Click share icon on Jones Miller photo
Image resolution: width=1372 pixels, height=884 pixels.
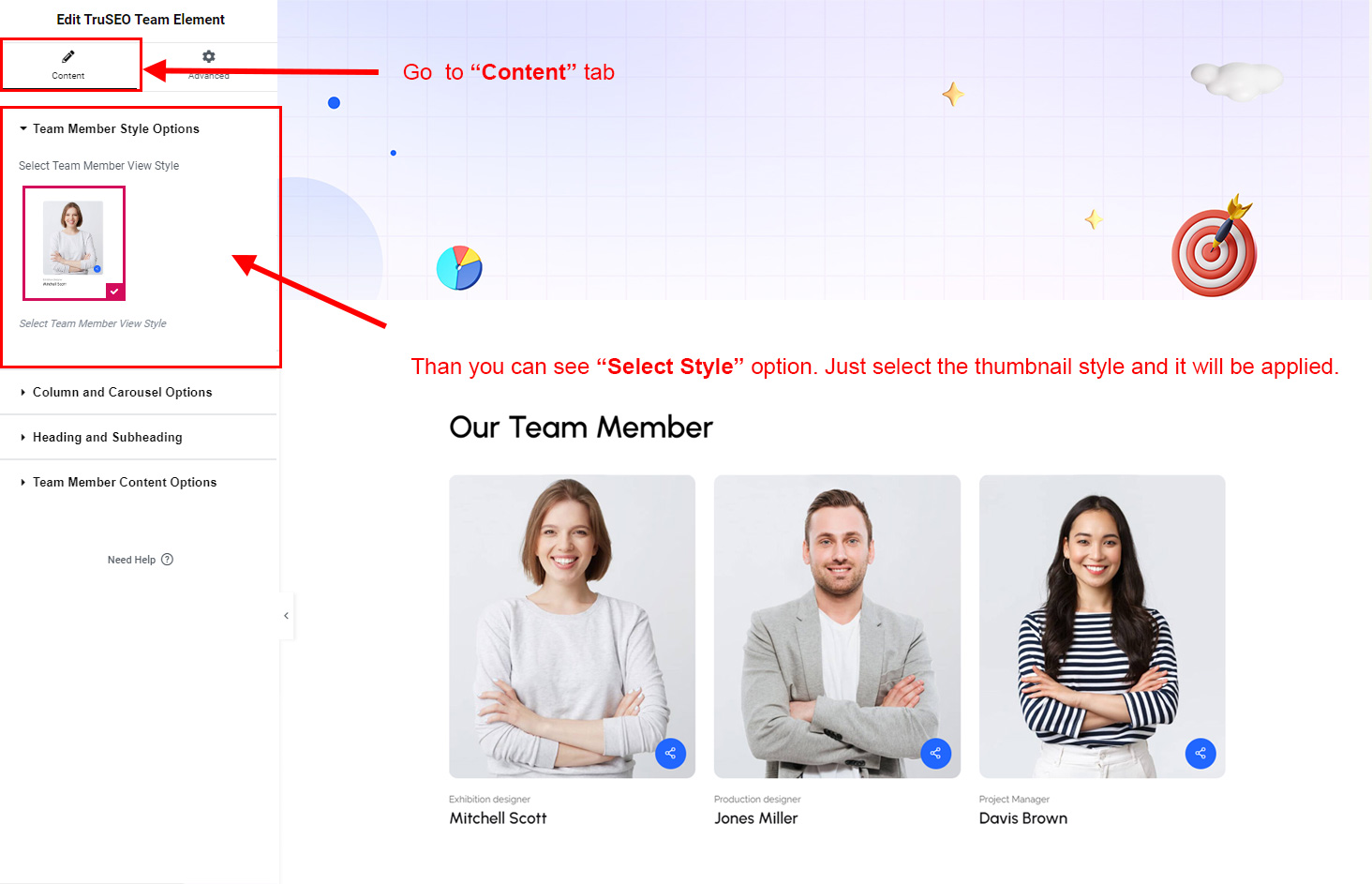[935, 753]
